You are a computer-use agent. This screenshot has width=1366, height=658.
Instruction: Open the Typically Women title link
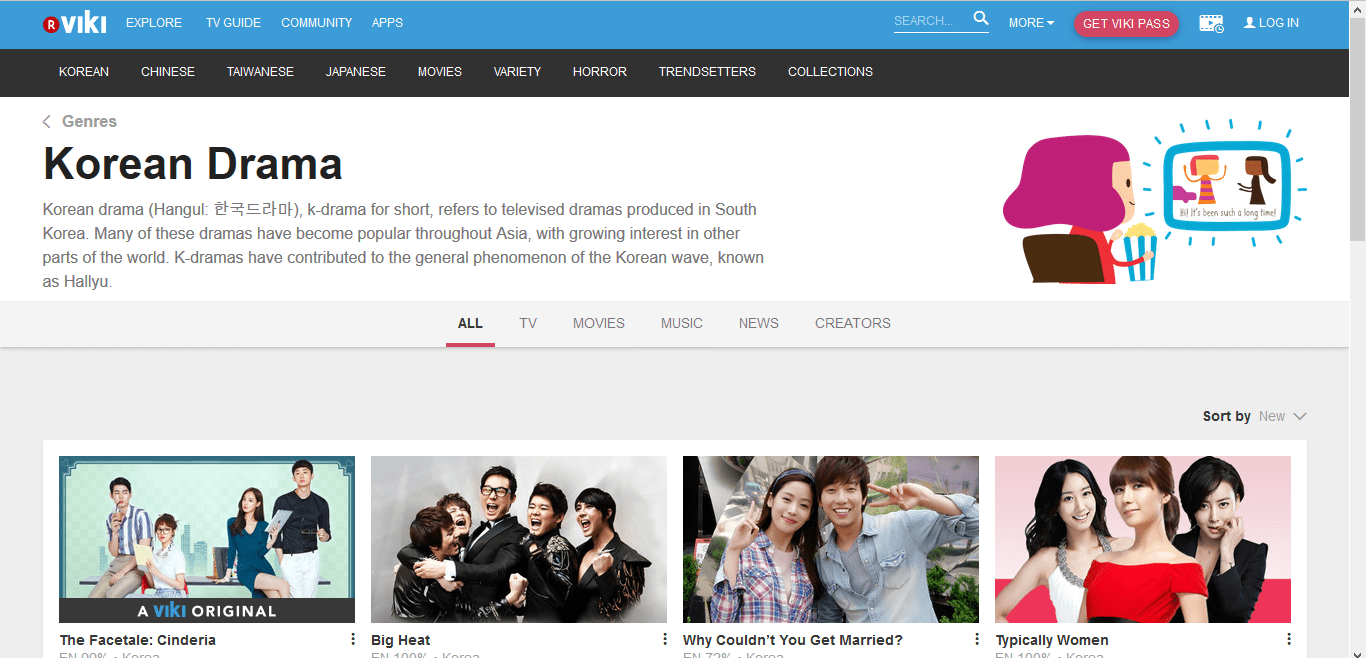(x=1052, y=640)
